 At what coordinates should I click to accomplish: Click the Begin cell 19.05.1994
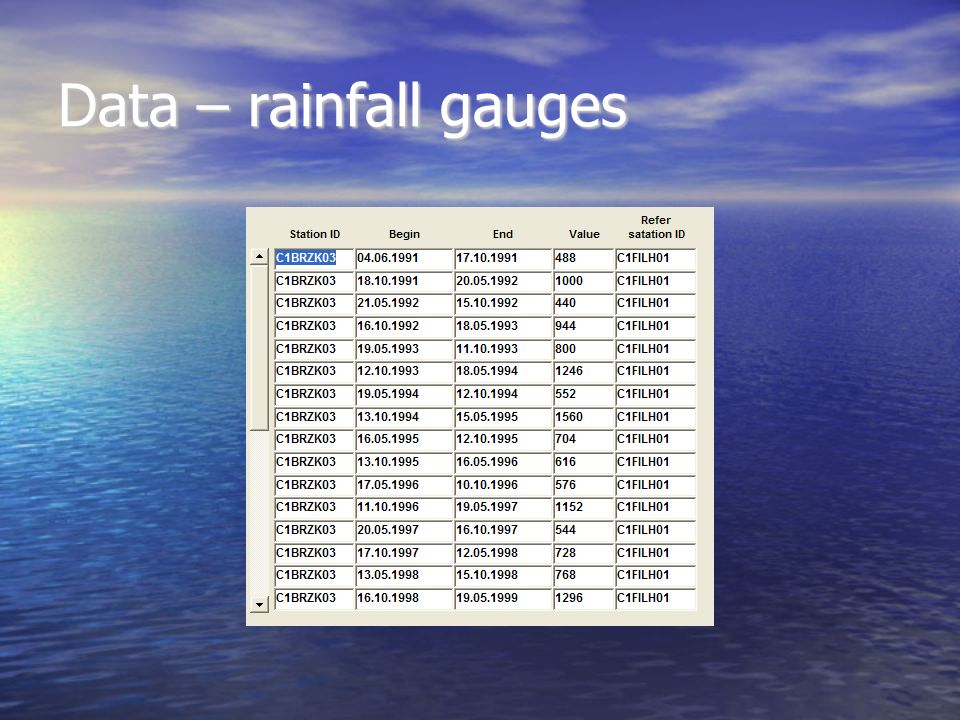404,394
